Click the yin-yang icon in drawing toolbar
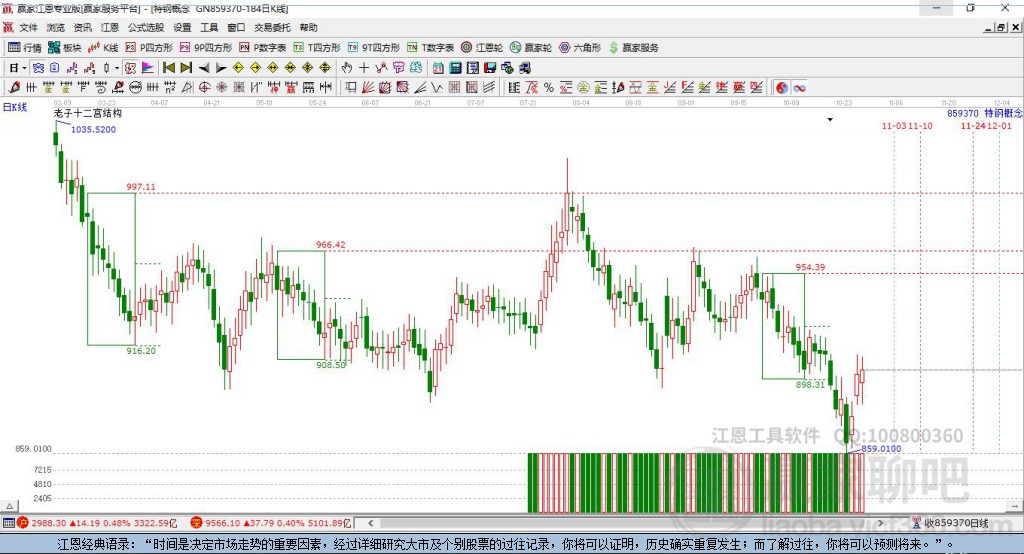1024x554 pixels. (x=781, y=87)
